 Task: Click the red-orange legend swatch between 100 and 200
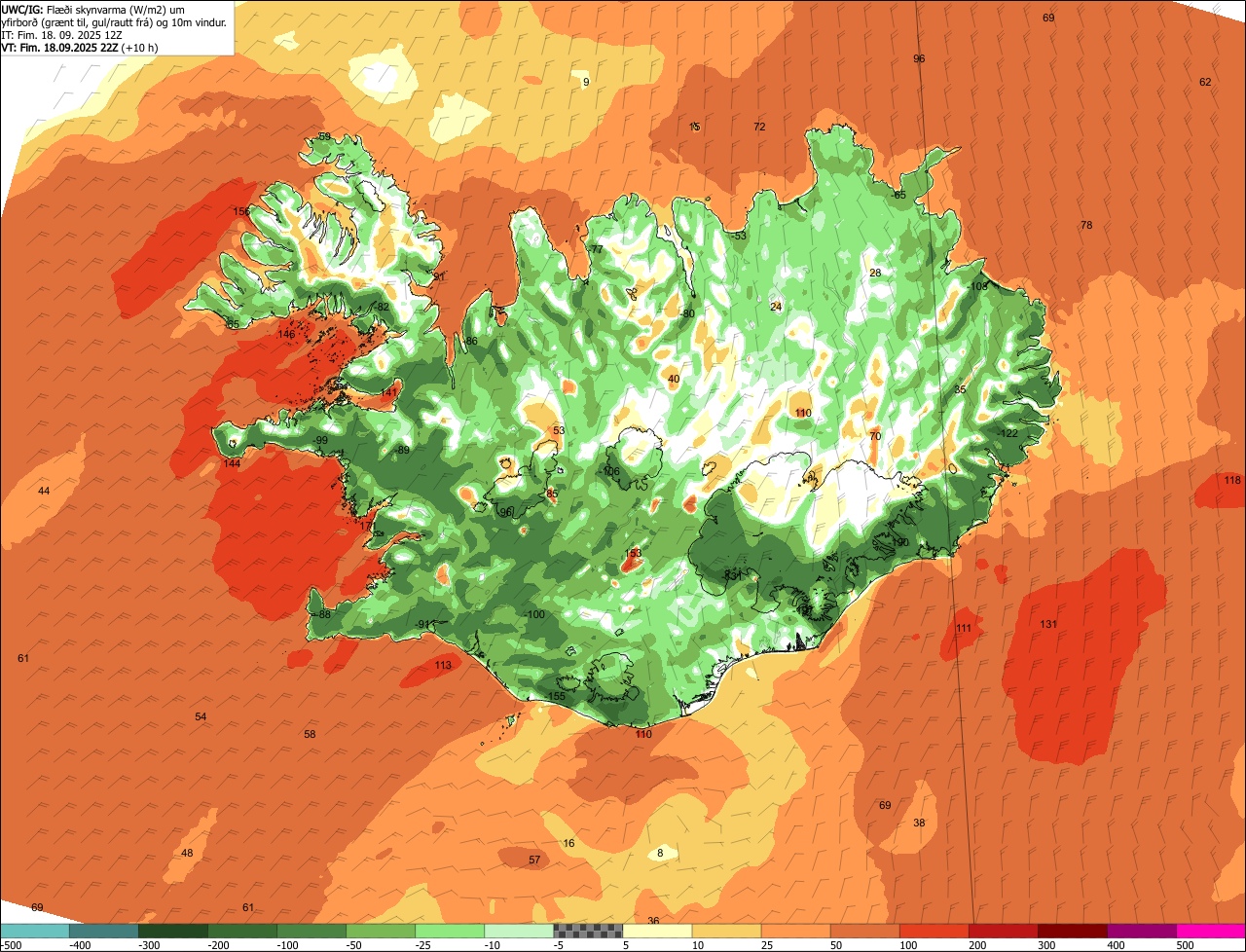[x=934, y=931]
